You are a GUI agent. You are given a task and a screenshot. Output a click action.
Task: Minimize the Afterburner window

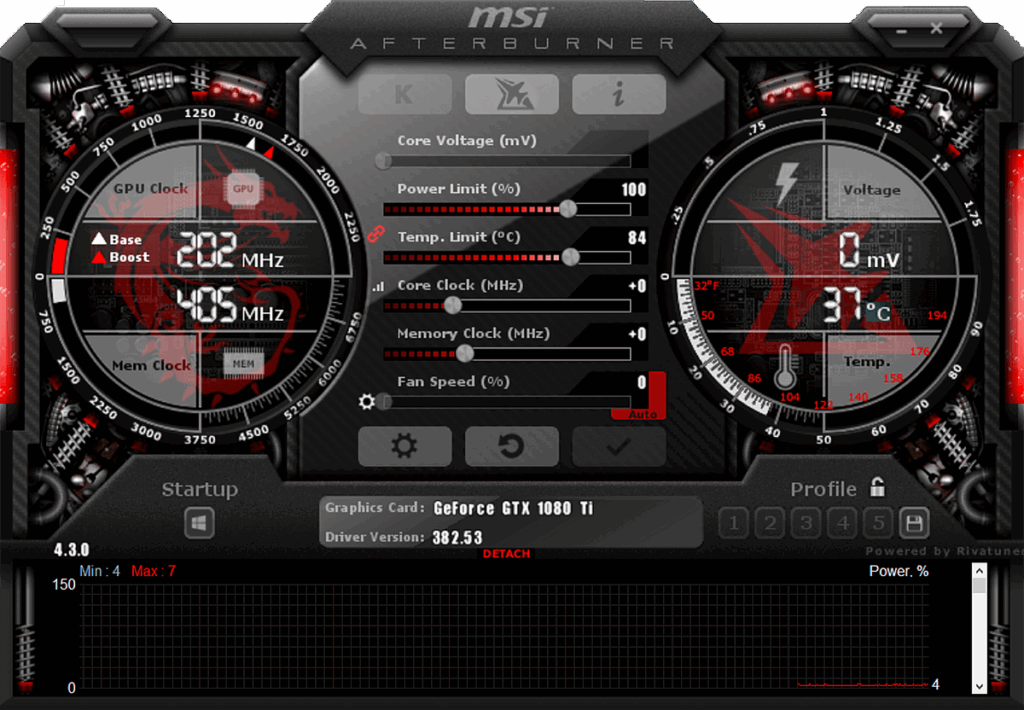pos(902,31)
